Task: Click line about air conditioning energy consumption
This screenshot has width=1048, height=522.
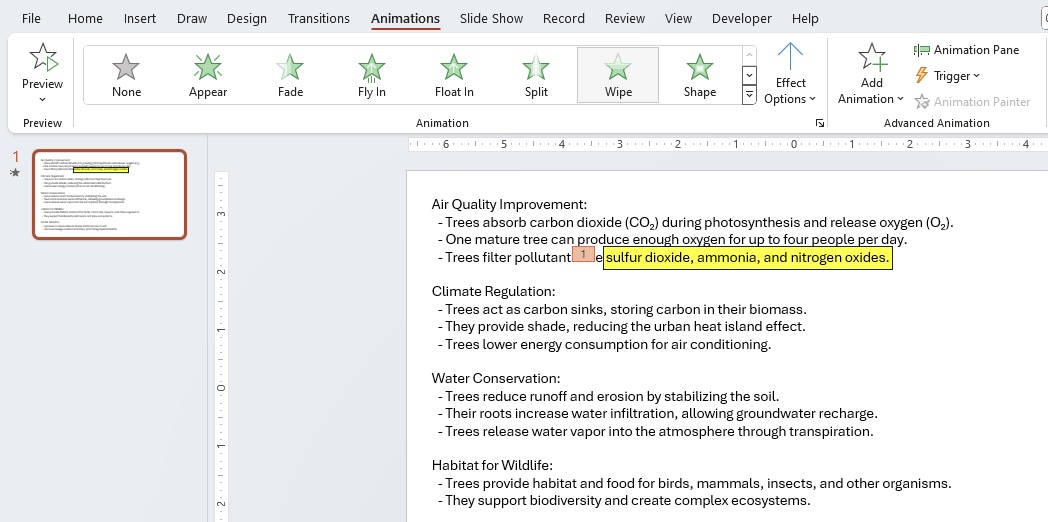Action: 604,344
